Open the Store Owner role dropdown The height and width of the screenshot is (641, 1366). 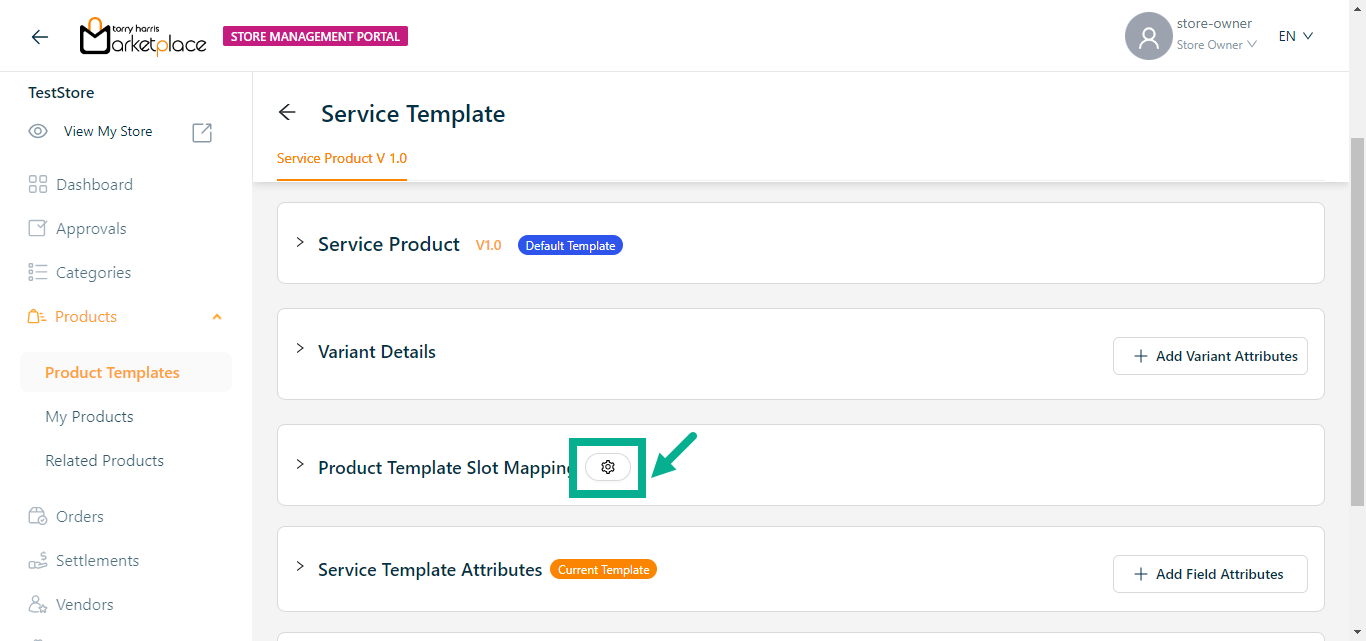pos(1216,45)
